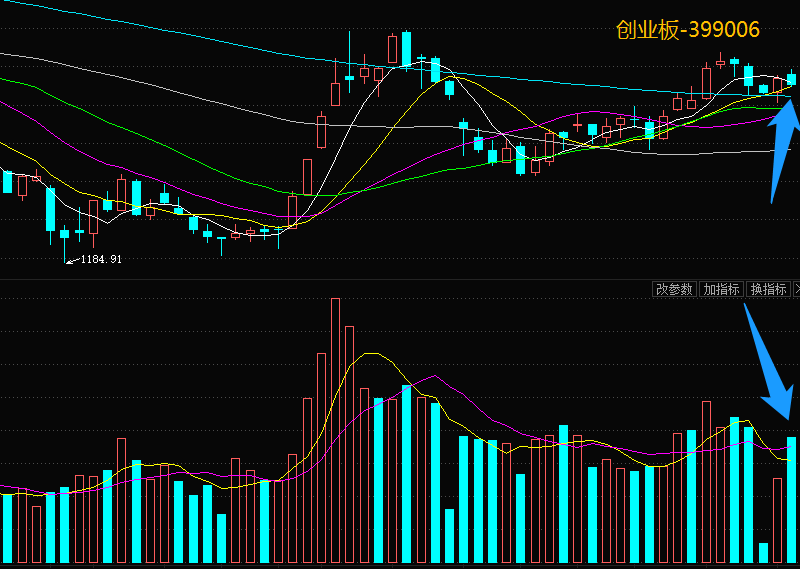Open the 加指标 add indicator button
Viewport: 800px width, 569px height.
(721, 289)
